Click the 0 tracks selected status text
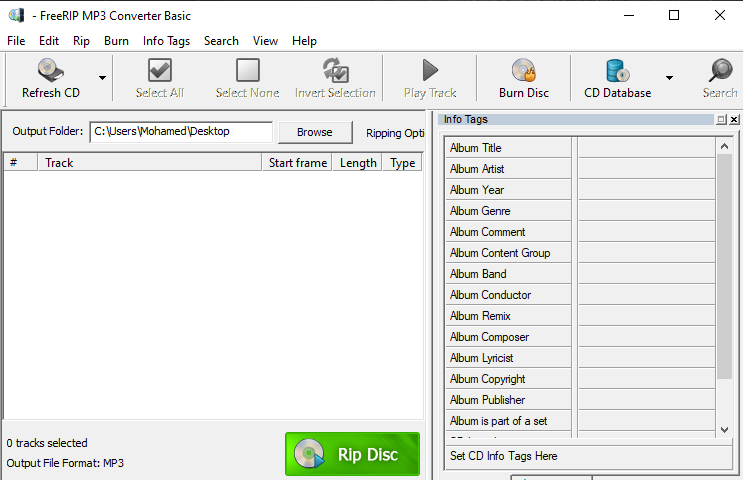This screenshot has height=480, width=743. pos(47,443)
